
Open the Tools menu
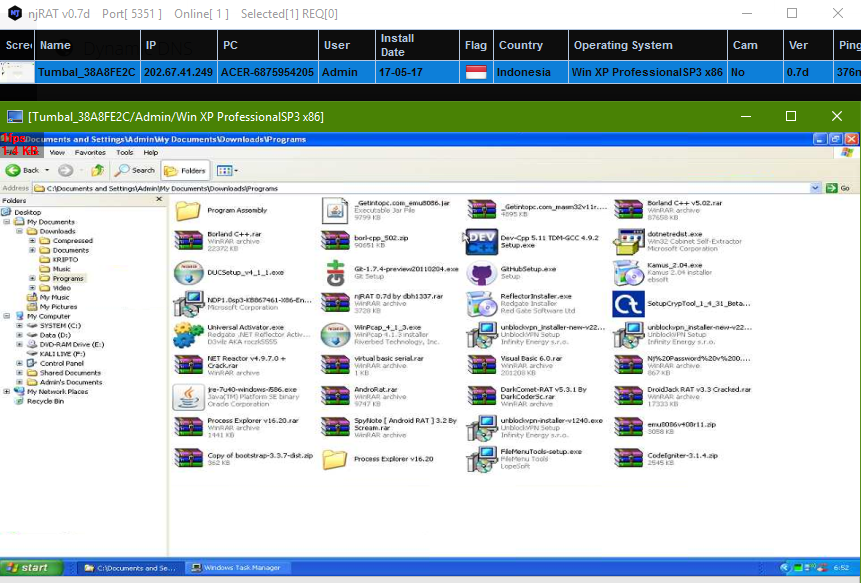[x=125, y=153]
